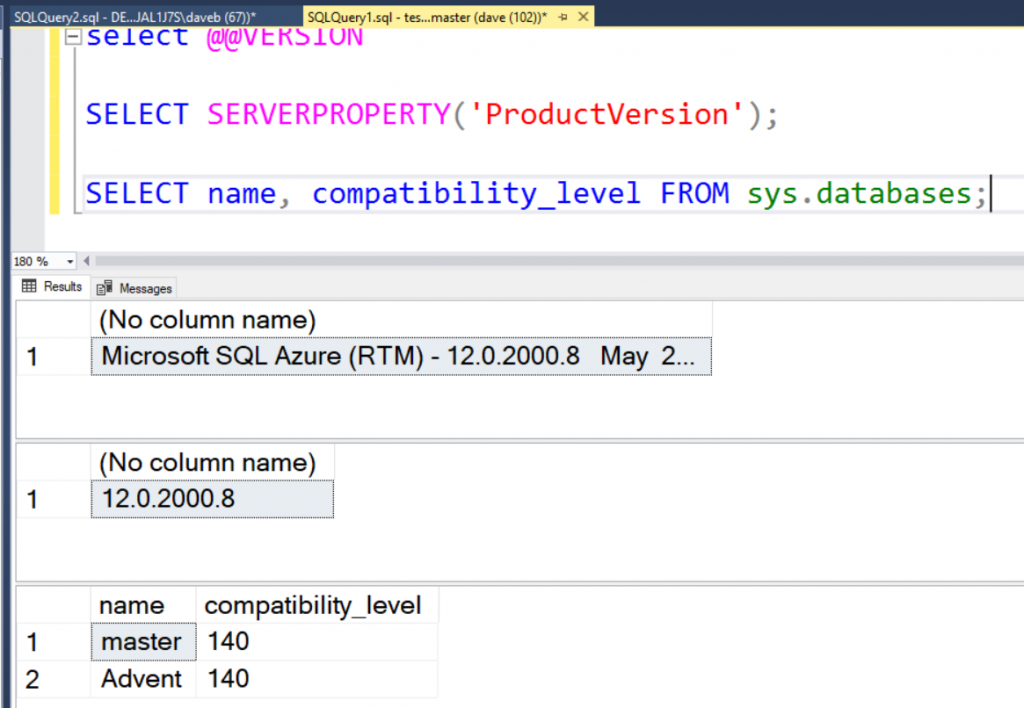Open the 180 % zoom dropdown
This screenshot has width=1024, height=708.
[70, 262]
